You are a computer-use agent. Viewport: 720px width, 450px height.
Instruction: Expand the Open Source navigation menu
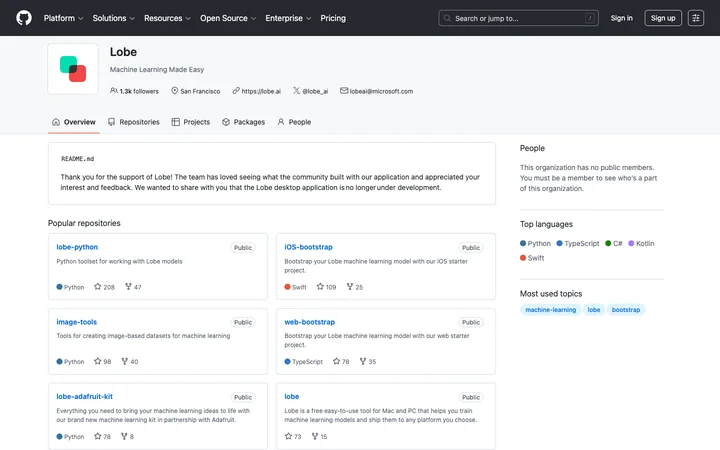click(228, 18)
